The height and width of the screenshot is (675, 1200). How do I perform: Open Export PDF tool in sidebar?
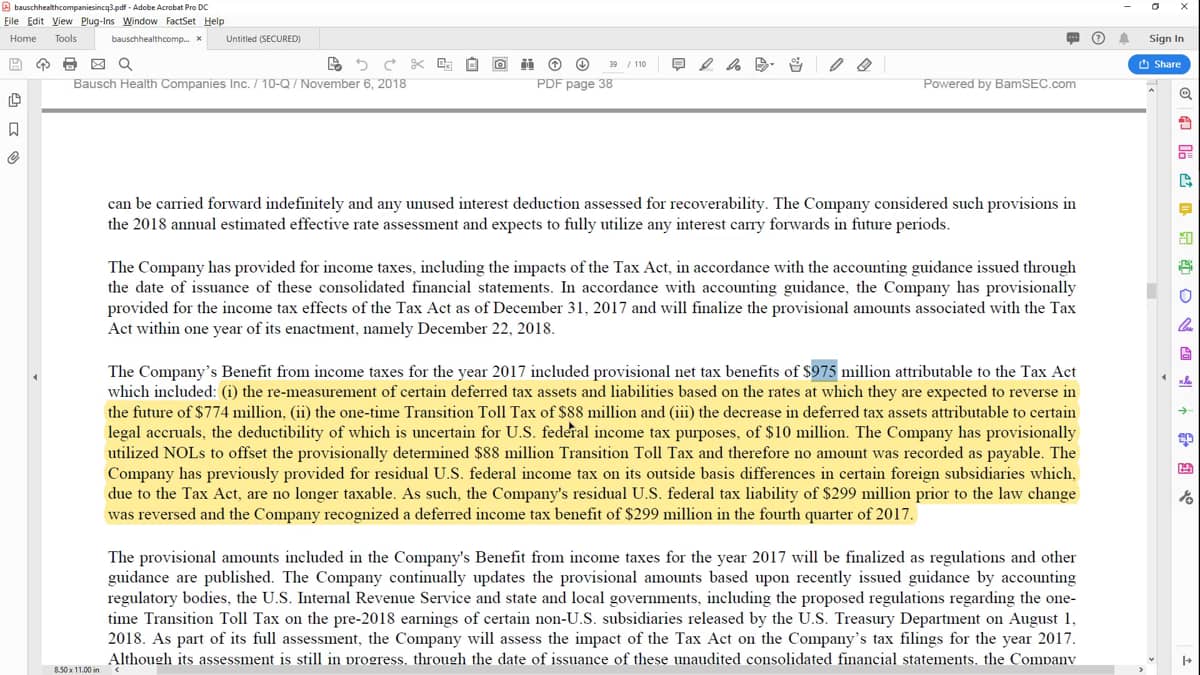1185,180
